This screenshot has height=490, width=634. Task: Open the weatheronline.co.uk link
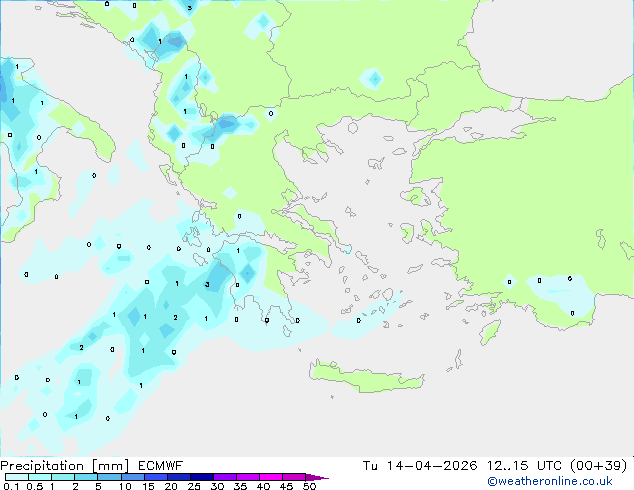click(550, 481)
